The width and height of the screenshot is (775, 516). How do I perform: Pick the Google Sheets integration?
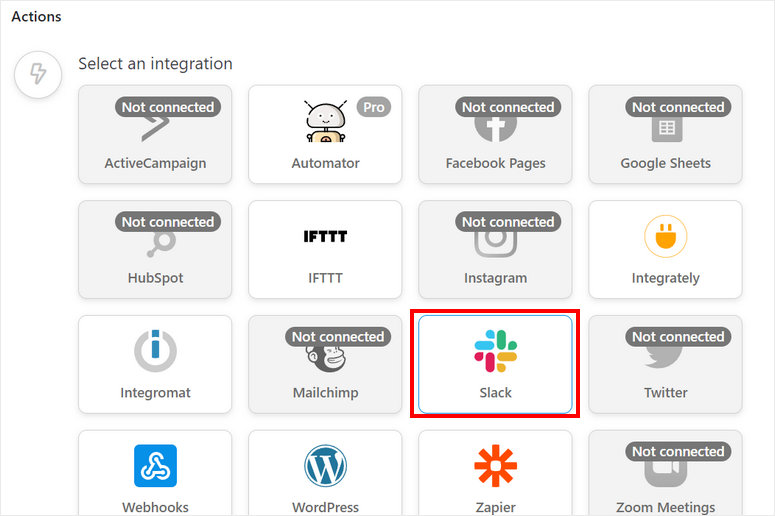pos(665,135)
